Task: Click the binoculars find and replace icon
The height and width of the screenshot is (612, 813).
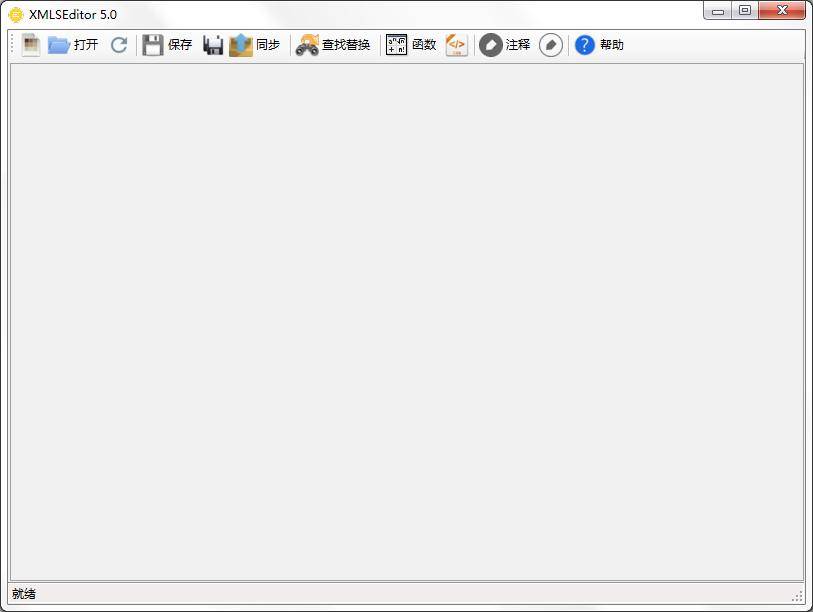Action: (x=307, y=45)
